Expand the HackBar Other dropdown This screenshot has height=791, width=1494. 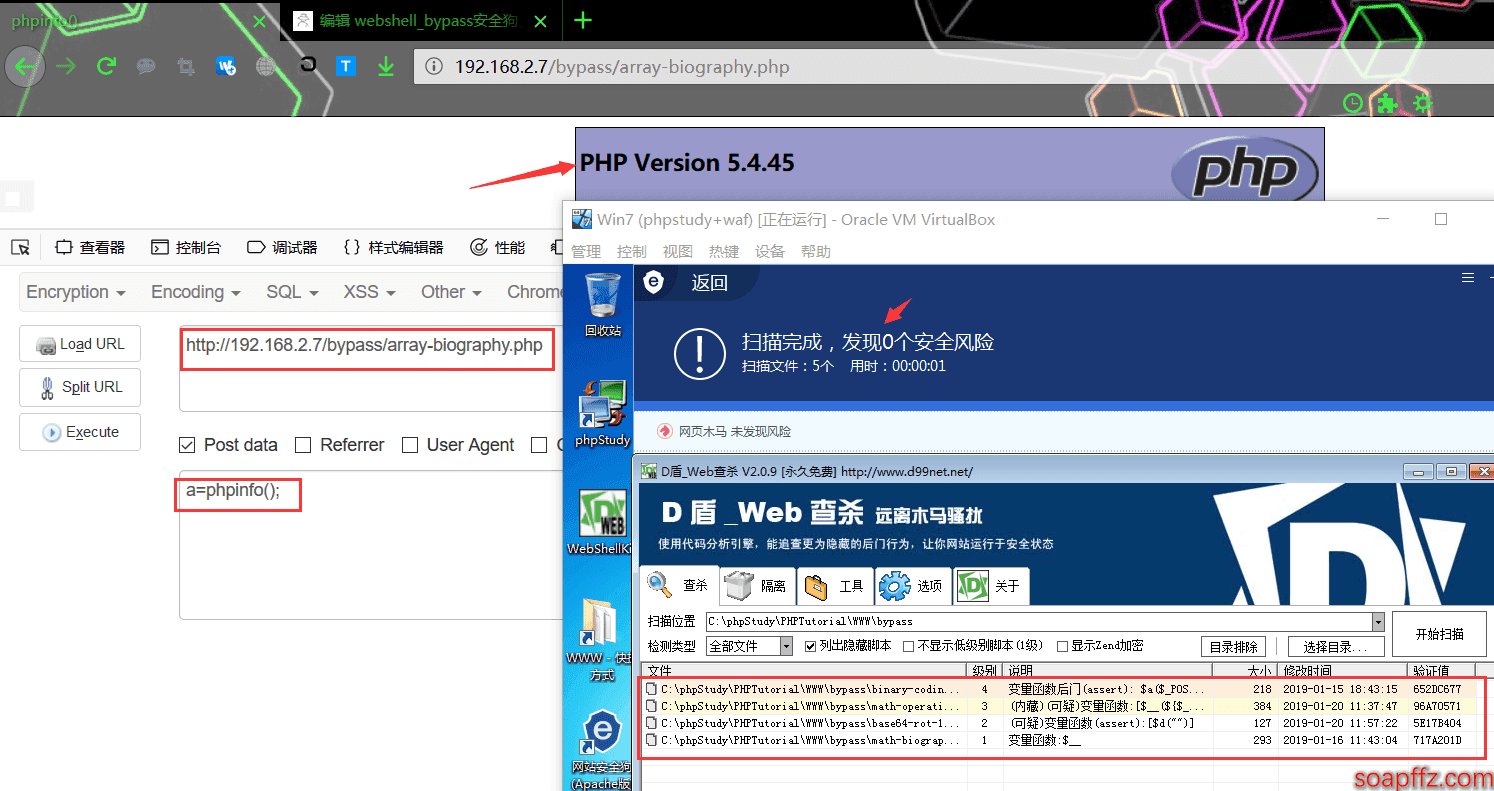[x=451, y=292]
